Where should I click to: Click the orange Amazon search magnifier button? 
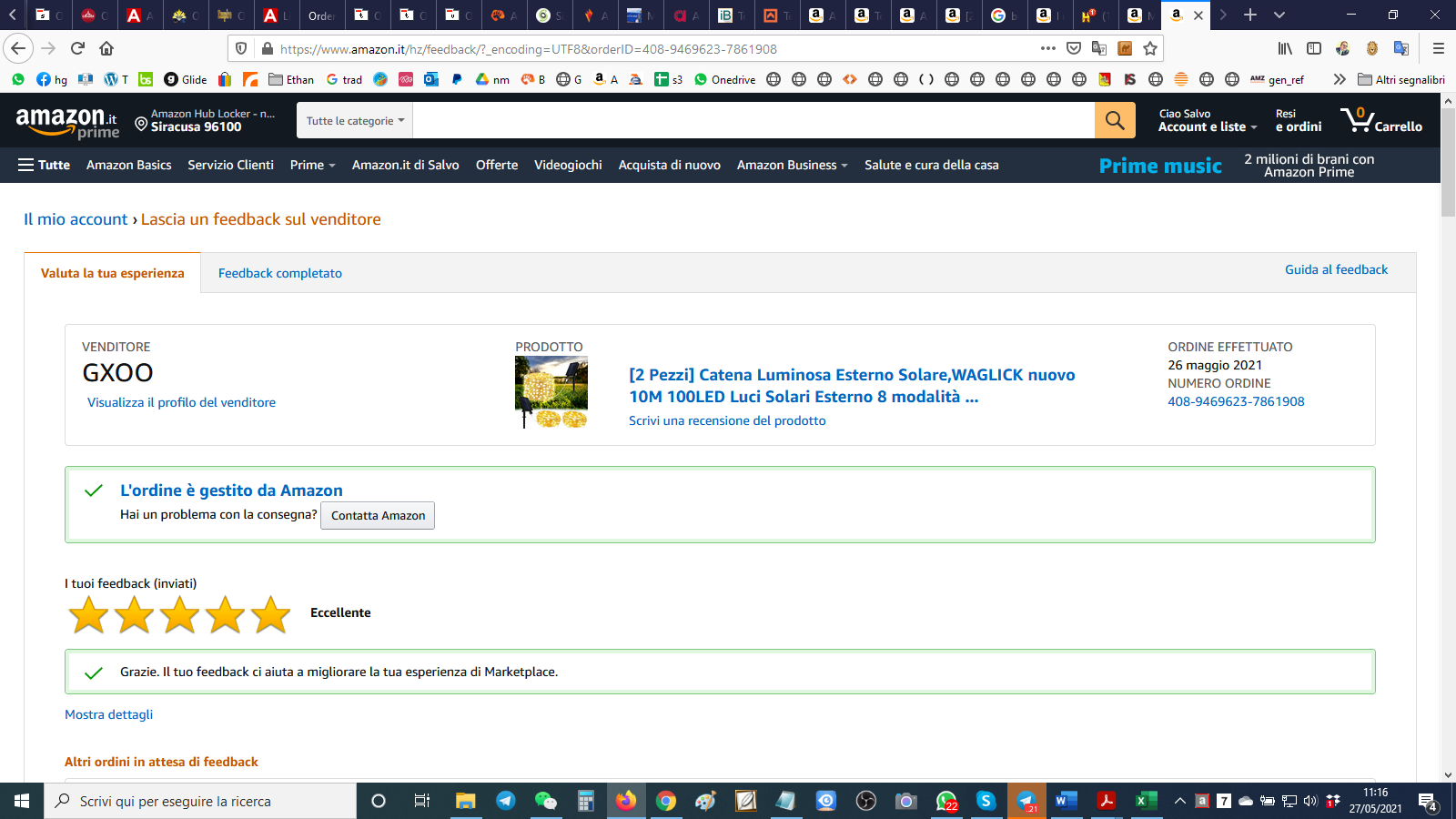[1115, 120]
